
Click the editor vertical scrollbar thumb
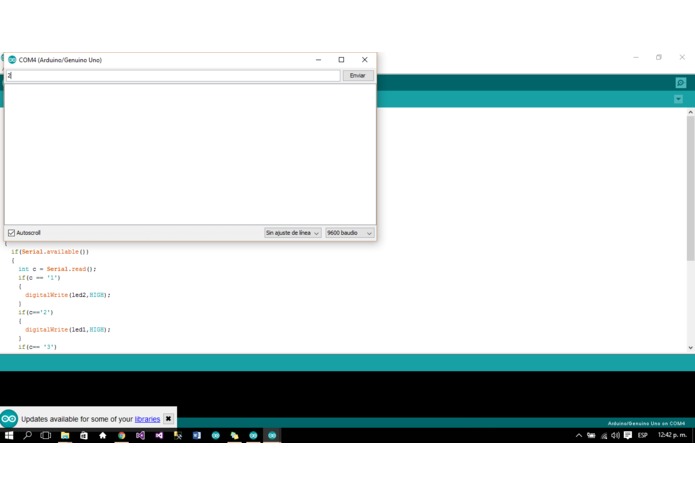691,188
